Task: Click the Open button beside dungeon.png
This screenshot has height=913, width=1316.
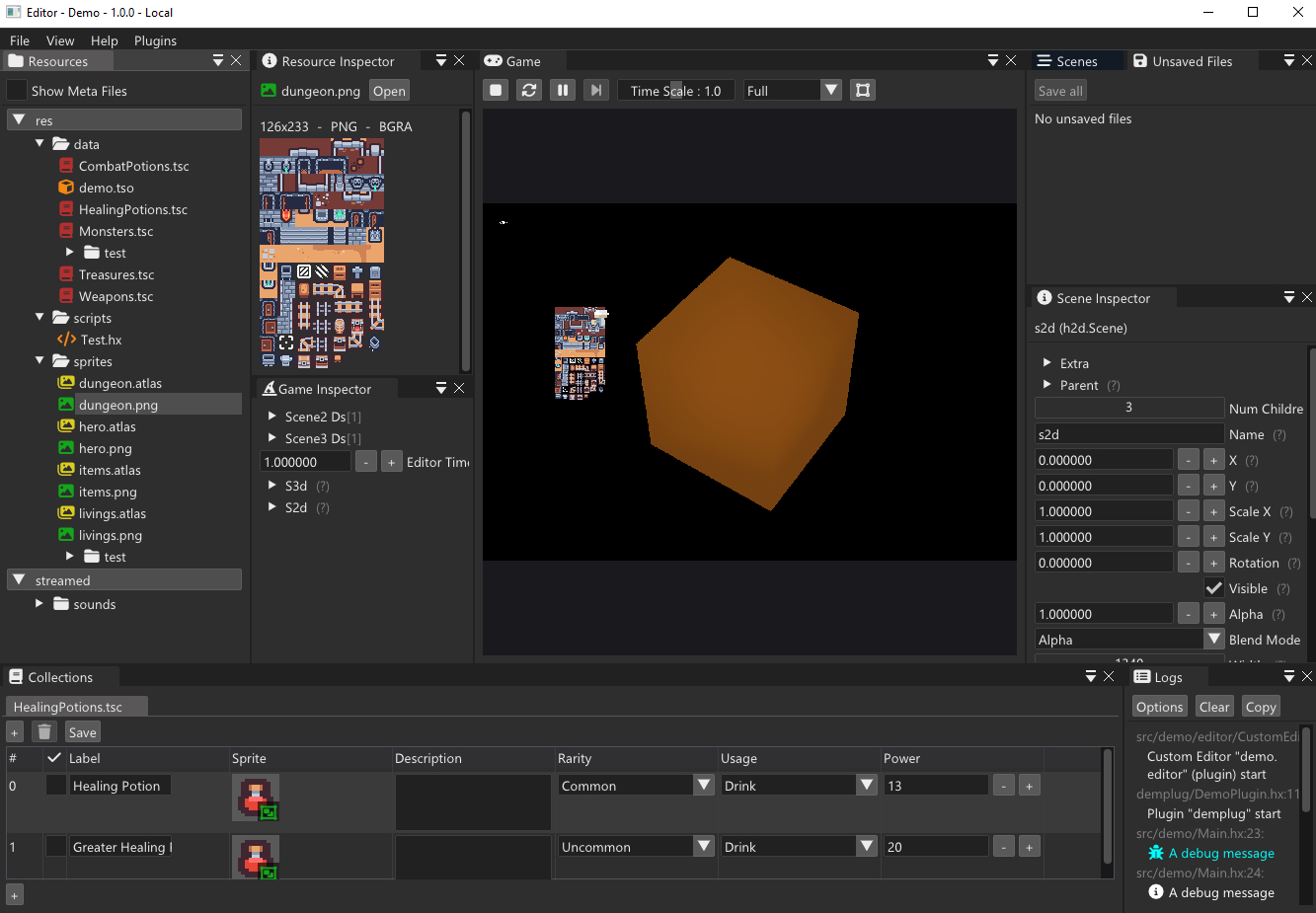Action: (x=389, y=91)
